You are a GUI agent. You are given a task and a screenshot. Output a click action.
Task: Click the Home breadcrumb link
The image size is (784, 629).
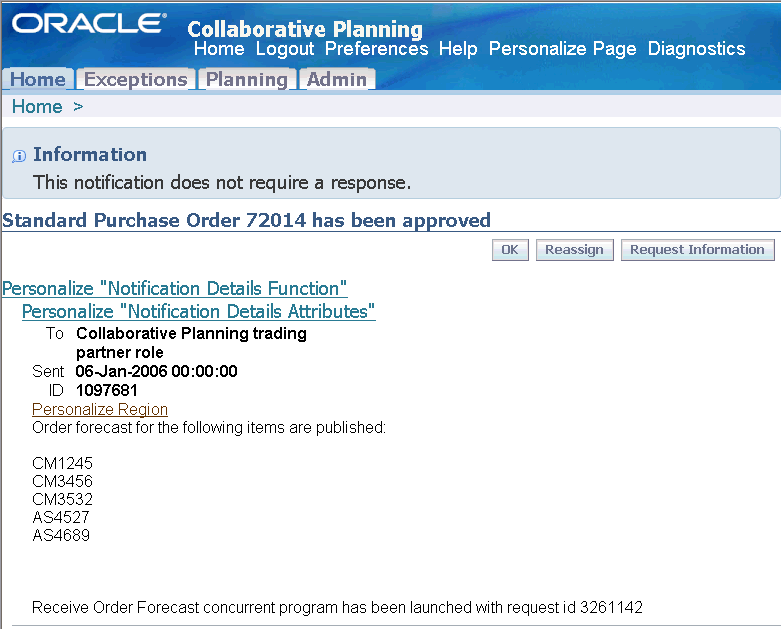(x=37, y=106)
